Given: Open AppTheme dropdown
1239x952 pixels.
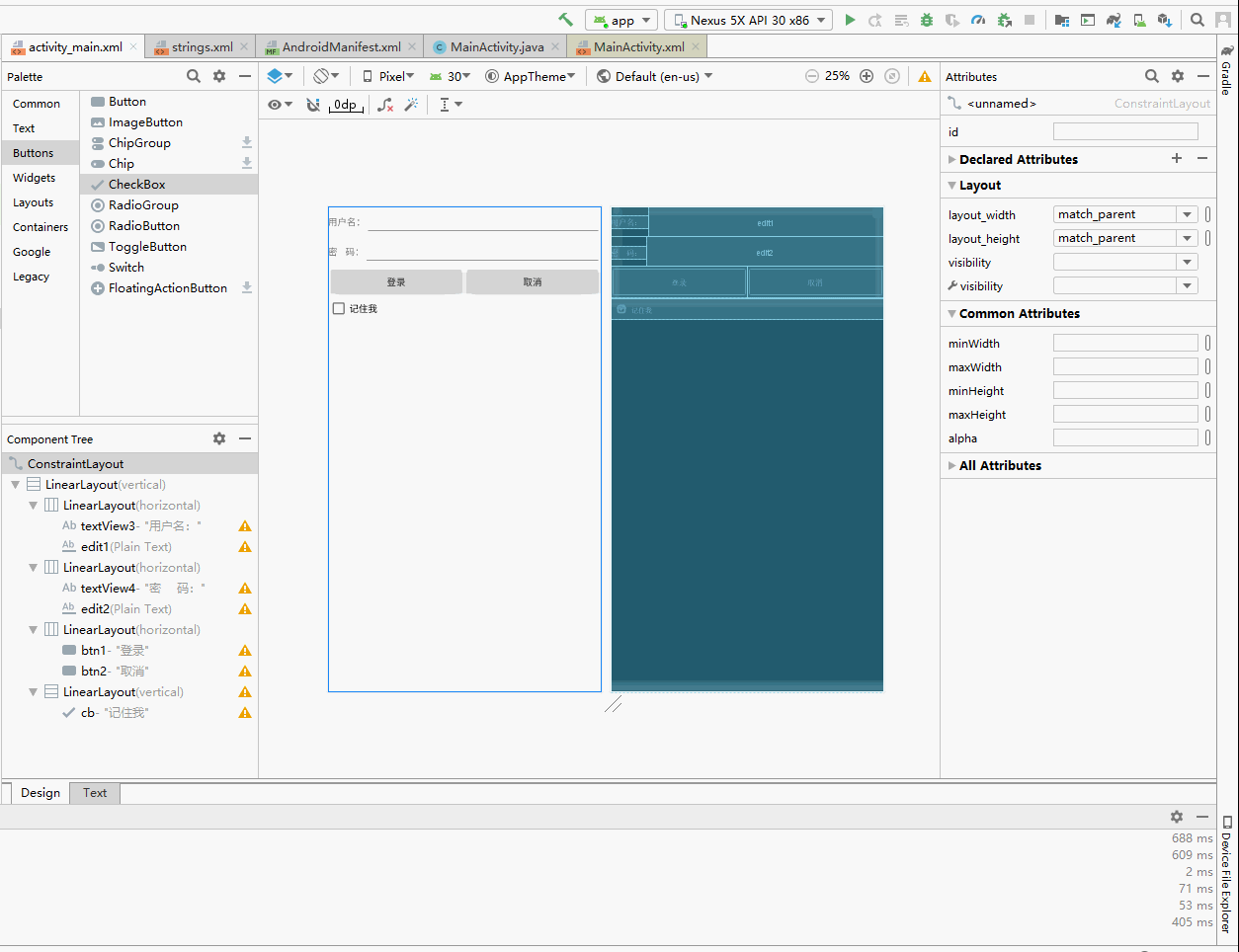Looking at the screenshot, I should point(531,76).
